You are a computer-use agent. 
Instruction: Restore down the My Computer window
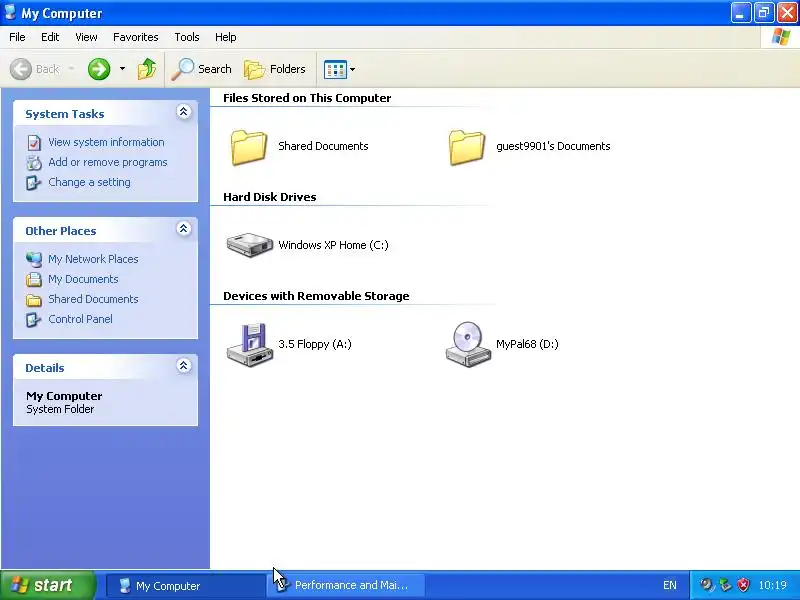(x=764, y=13)
